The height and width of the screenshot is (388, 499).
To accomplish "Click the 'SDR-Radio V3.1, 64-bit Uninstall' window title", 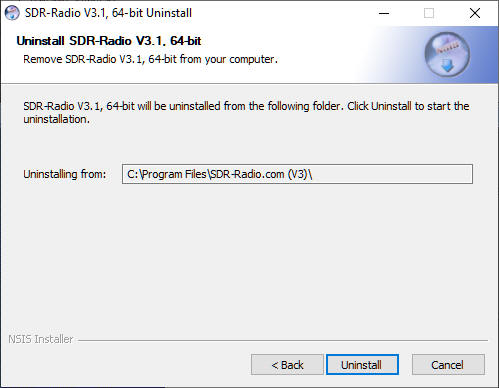I will coord(108,13).
